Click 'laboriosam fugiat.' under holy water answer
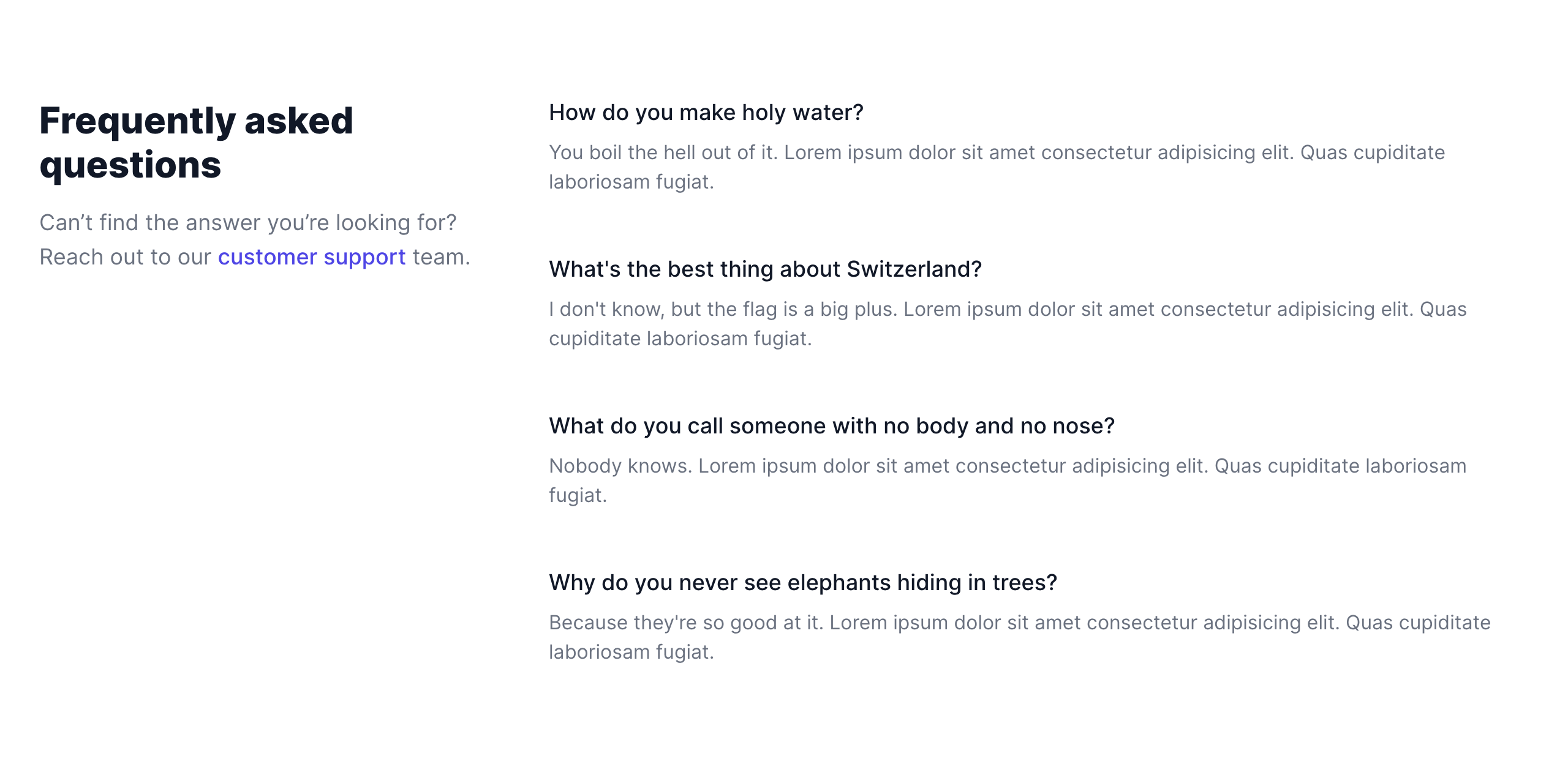 pyautogui.click(x=631, y=182)
